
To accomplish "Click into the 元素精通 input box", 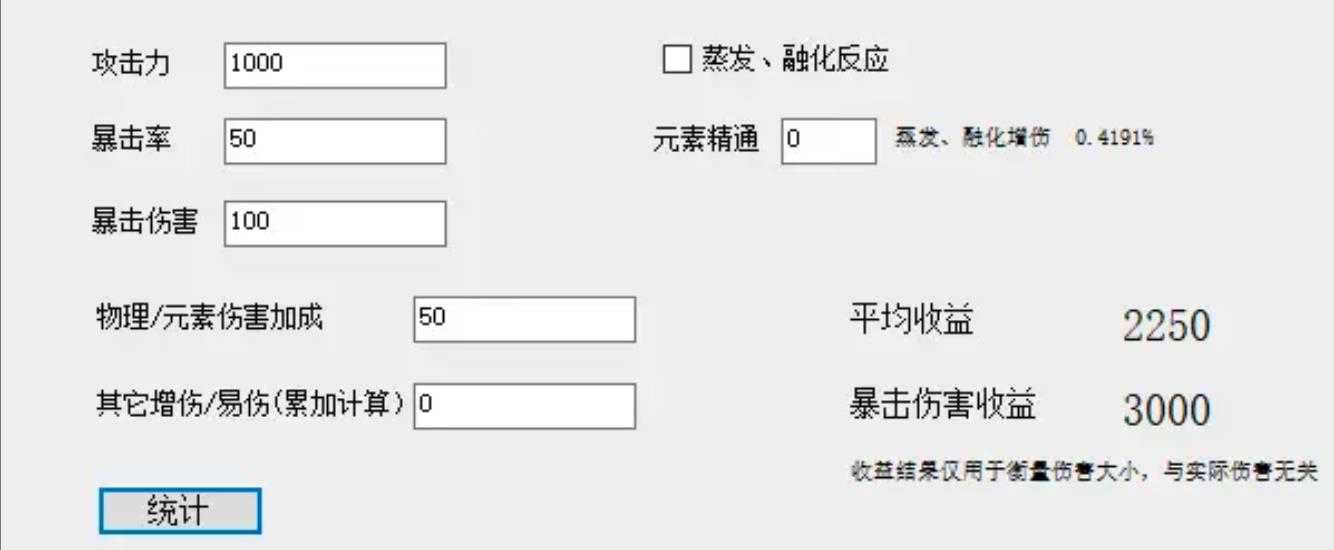I will pyautogui.click(x=829, y=141).
